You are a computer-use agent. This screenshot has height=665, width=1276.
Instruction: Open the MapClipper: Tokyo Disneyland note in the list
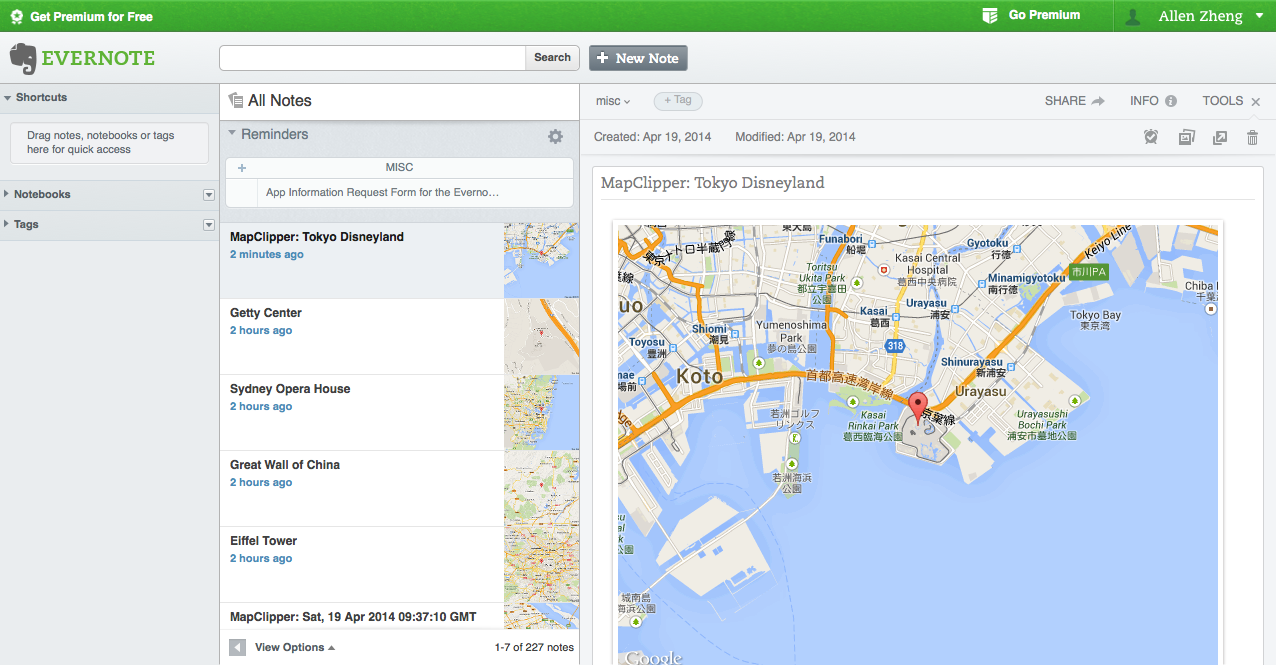(x=362, y=261)
